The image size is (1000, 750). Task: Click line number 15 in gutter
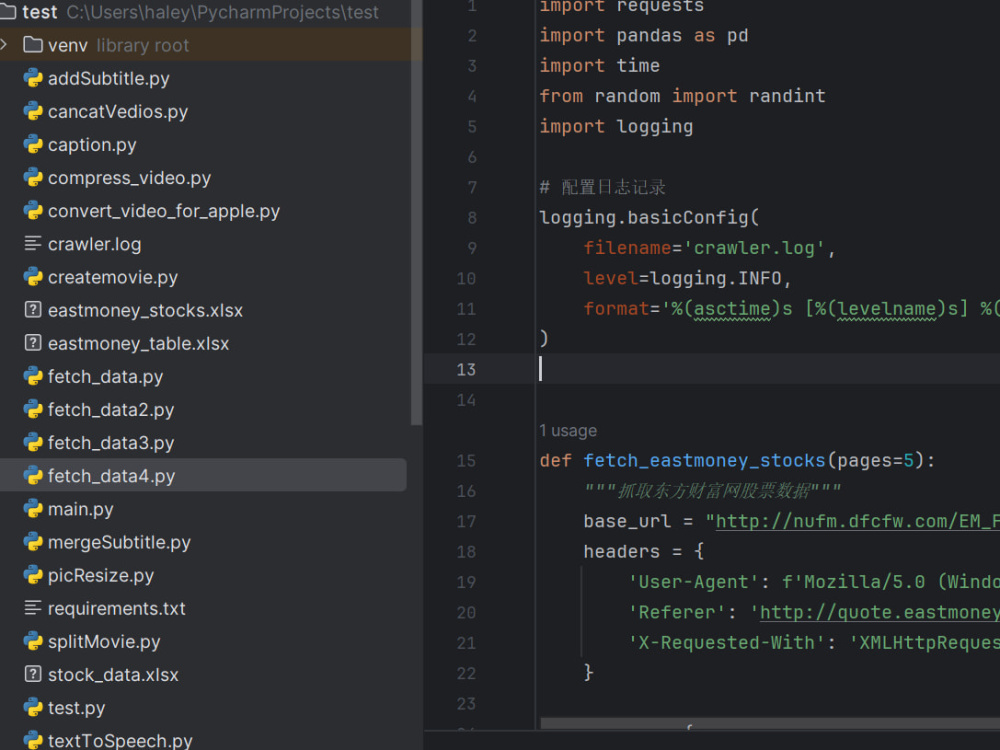466,460
